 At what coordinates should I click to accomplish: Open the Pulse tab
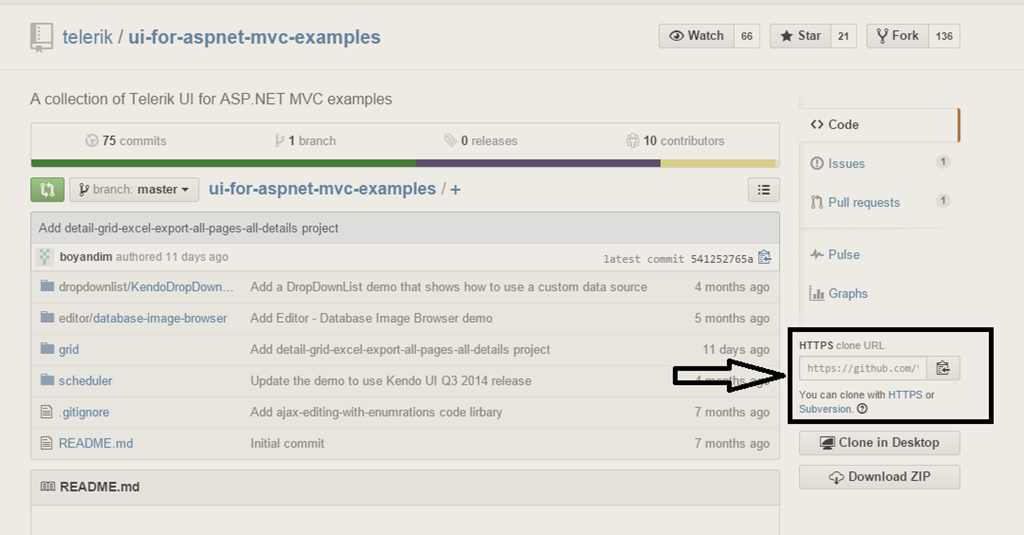843,255
